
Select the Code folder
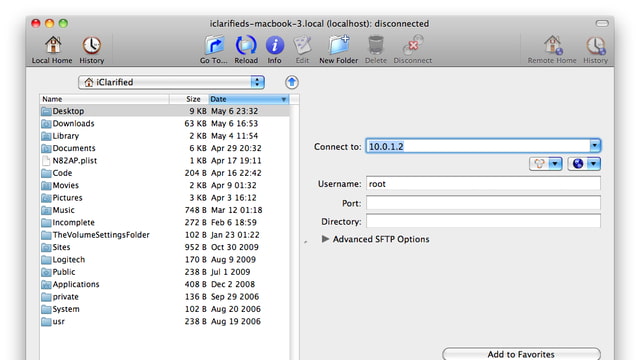pyautogui.click(x=164, y=173)
